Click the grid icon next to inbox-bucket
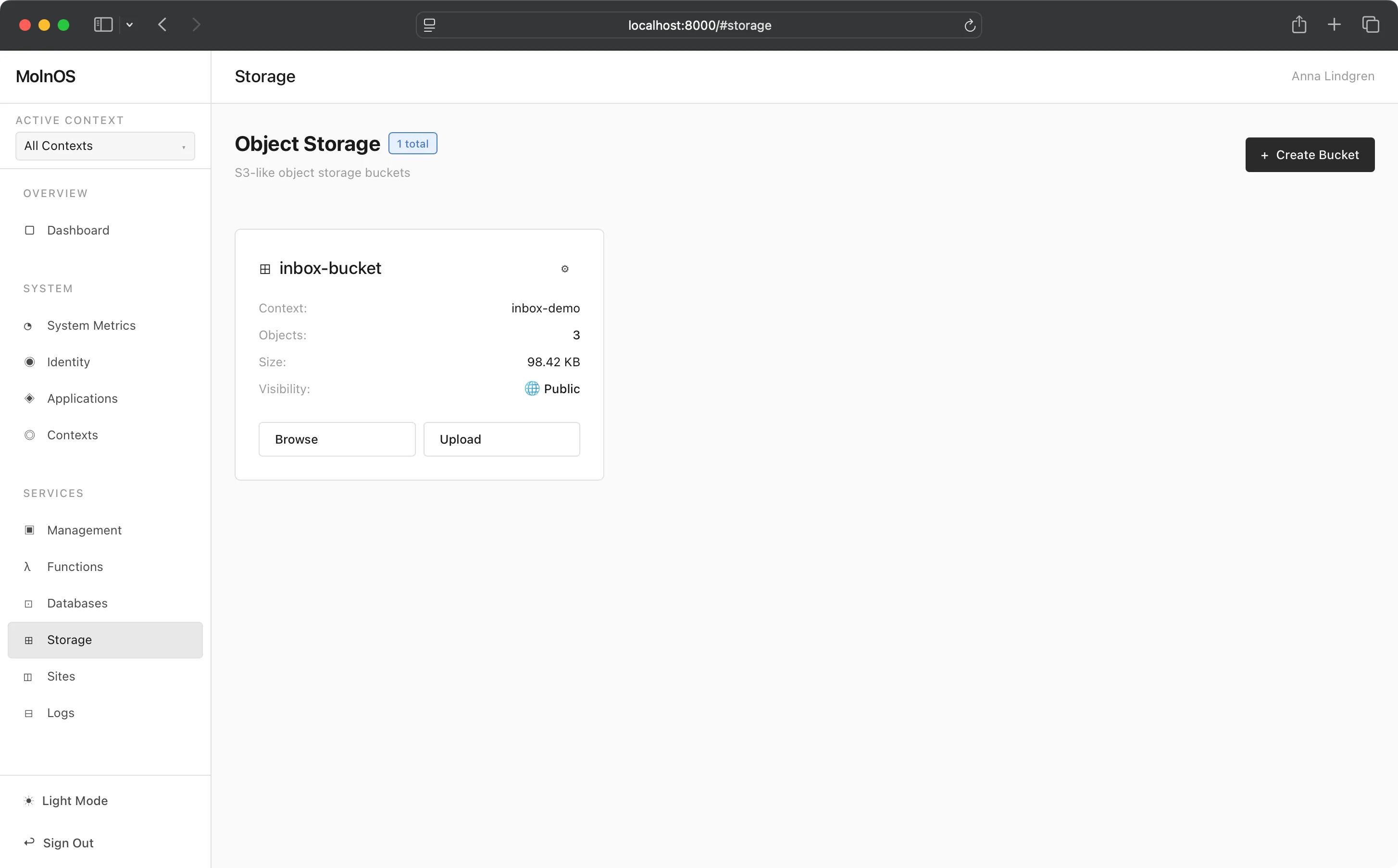 pyautogui.click(x=265, y=269)
